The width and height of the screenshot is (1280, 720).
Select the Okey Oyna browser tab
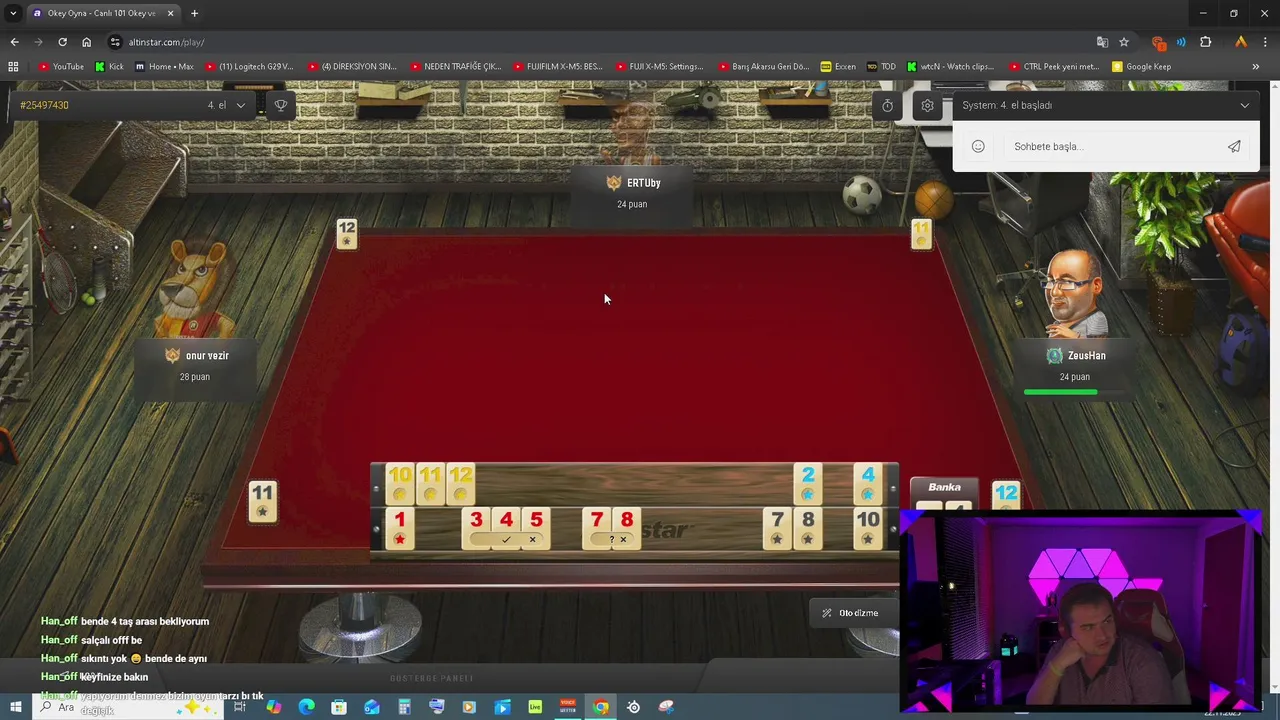[x=103, y=13]
